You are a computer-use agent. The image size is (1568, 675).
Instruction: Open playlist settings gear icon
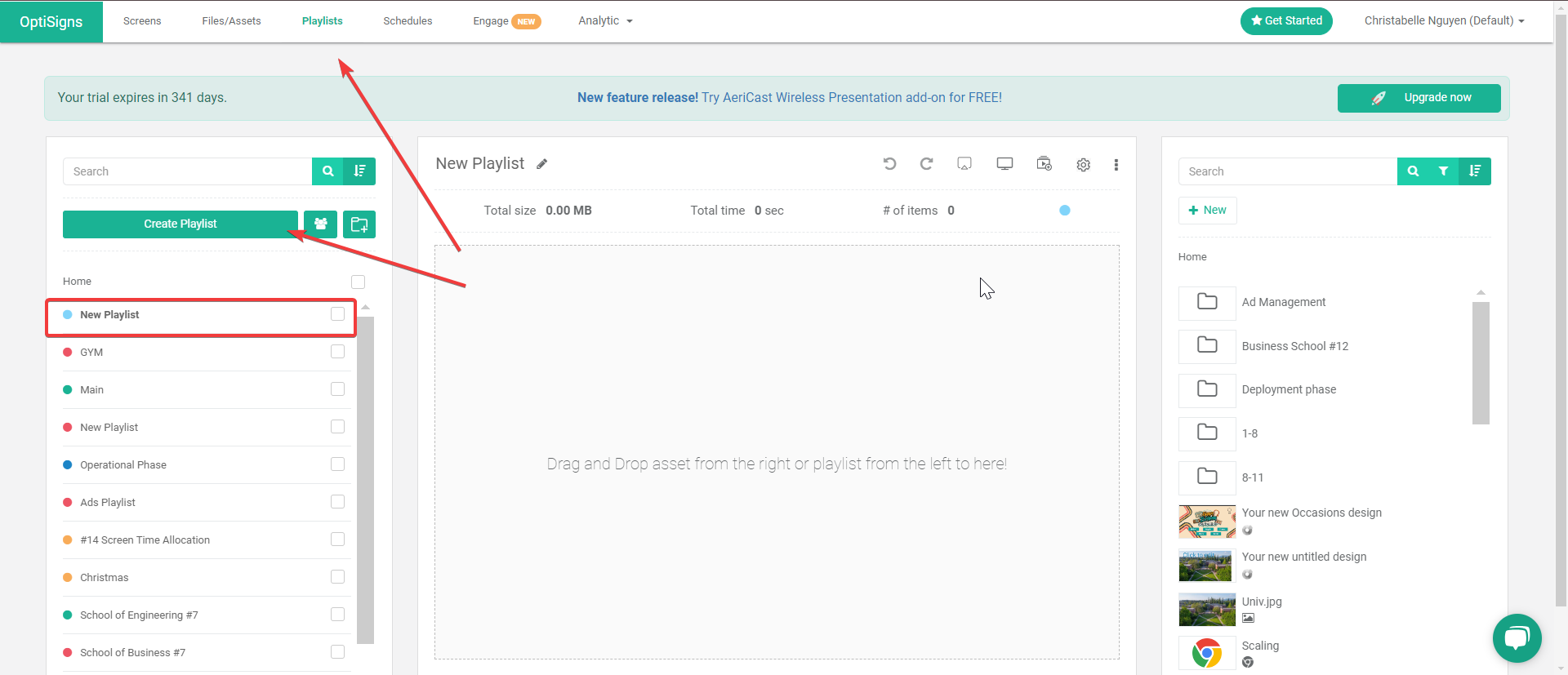[x=1083, y=165]
